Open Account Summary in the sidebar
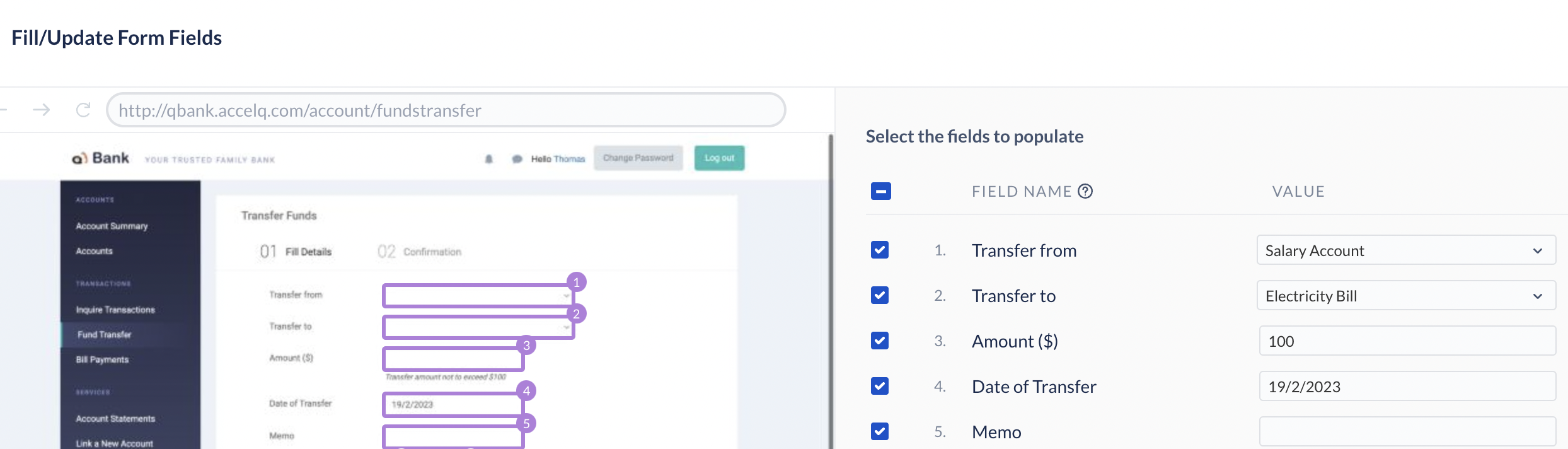 click(x=112, y=226)
